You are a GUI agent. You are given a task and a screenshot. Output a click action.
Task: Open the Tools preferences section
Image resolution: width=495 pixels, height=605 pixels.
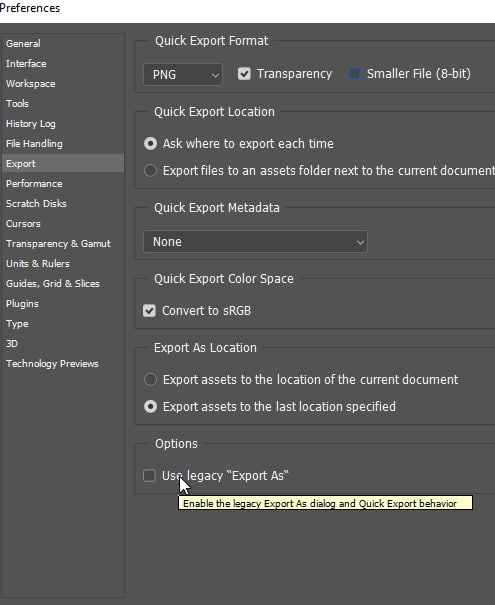pyautogui.click(x=17, y=104)
